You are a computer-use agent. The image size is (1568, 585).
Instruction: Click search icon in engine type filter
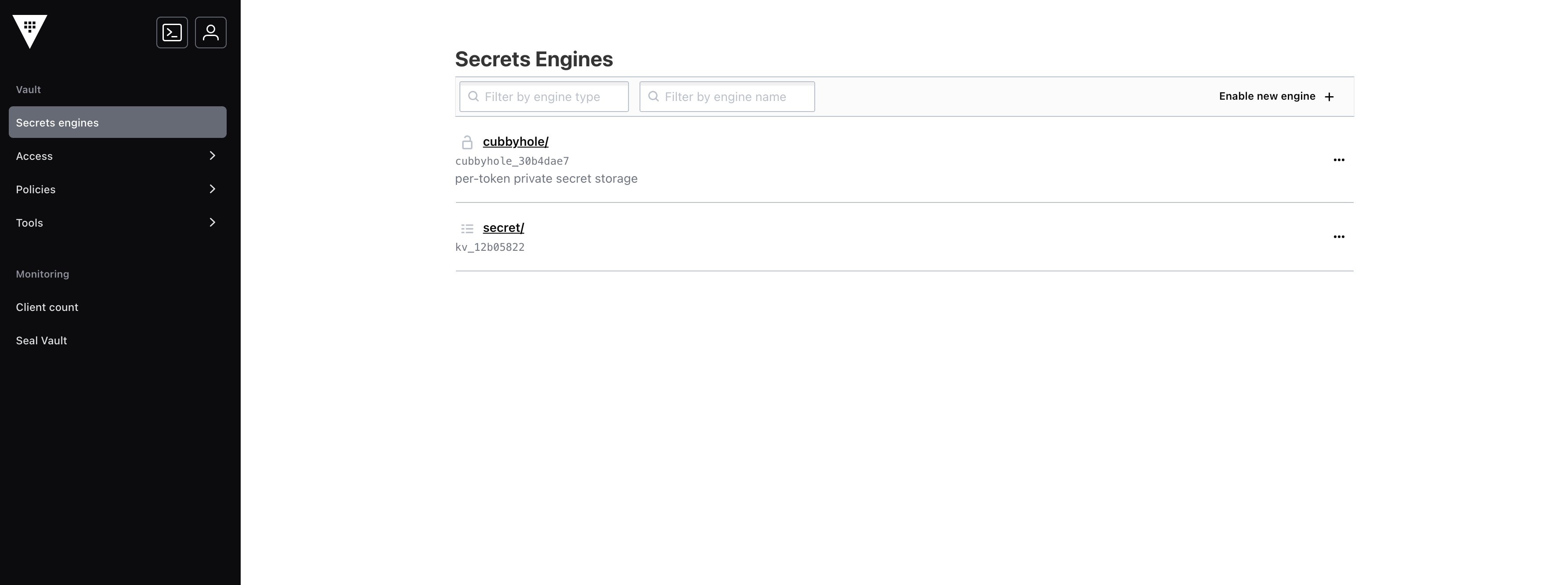473,96
